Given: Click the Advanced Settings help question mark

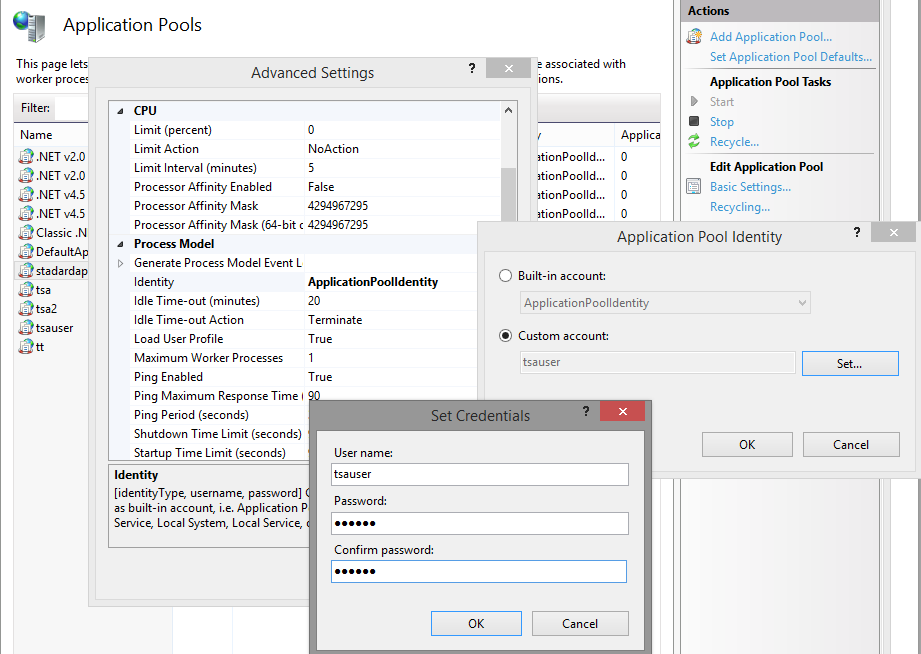Looking at the screenshot, I should coord(472,68).
